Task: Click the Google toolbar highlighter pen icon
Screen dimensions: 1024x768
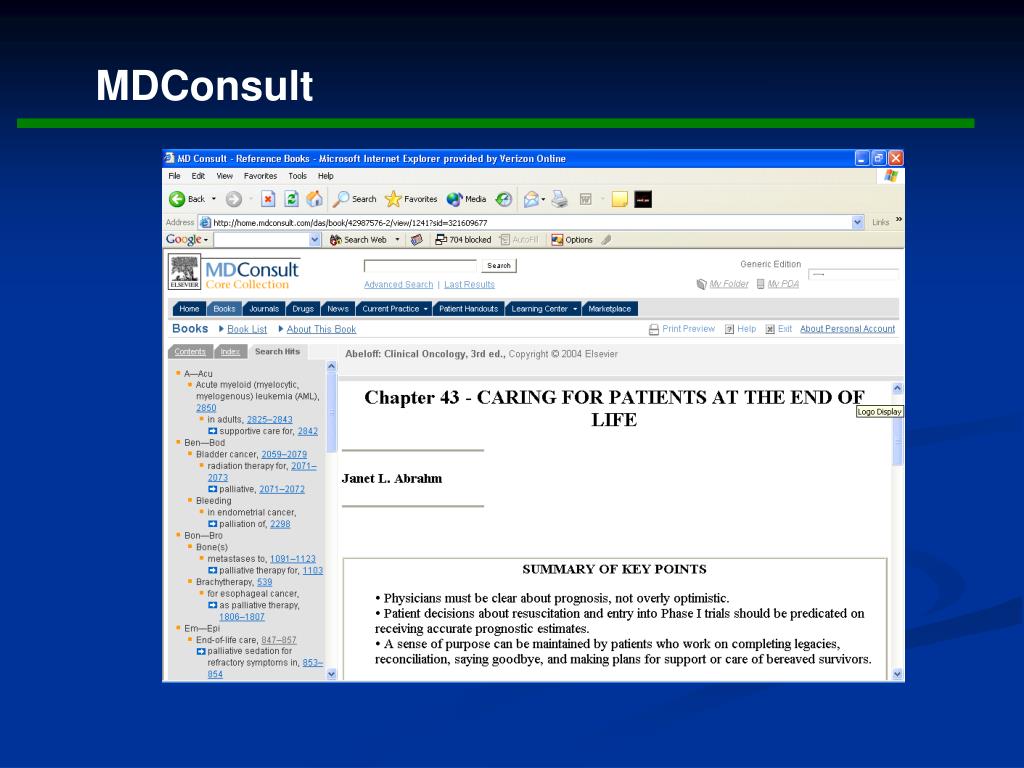Action: coord(607,240)
